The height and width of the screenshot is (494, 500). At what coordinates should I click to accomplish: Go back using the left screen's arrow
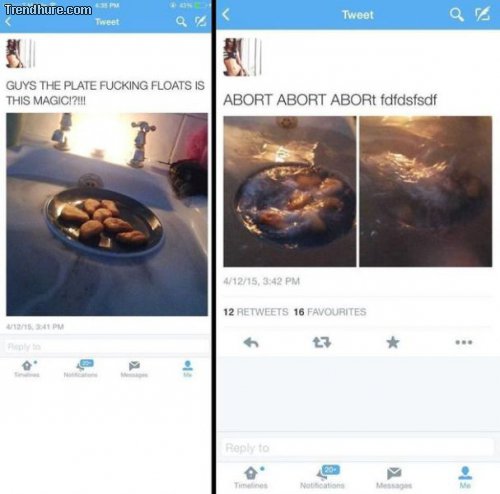[x=9, y=22]
